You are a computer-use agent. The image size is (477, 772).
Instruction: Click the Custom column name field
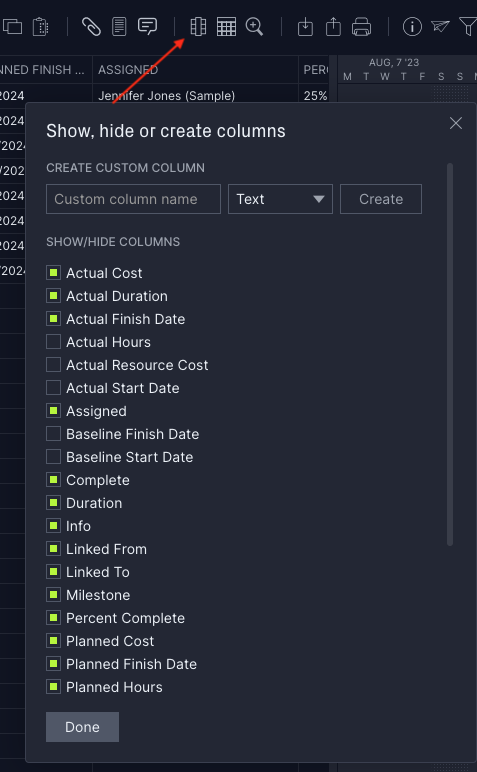[x=133, y=199]
